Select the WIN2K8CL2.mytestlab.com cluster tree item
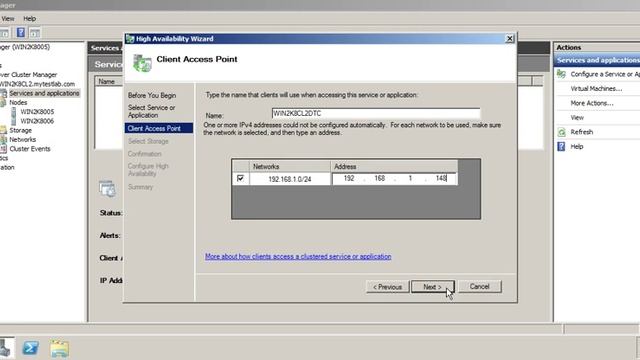 tap(37, 84)
